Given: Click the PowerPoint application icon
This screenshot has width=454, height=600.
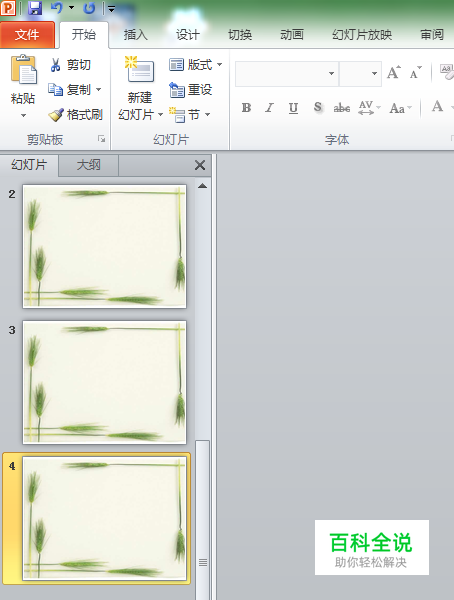Looking at the screenshot, I should 8,8.
